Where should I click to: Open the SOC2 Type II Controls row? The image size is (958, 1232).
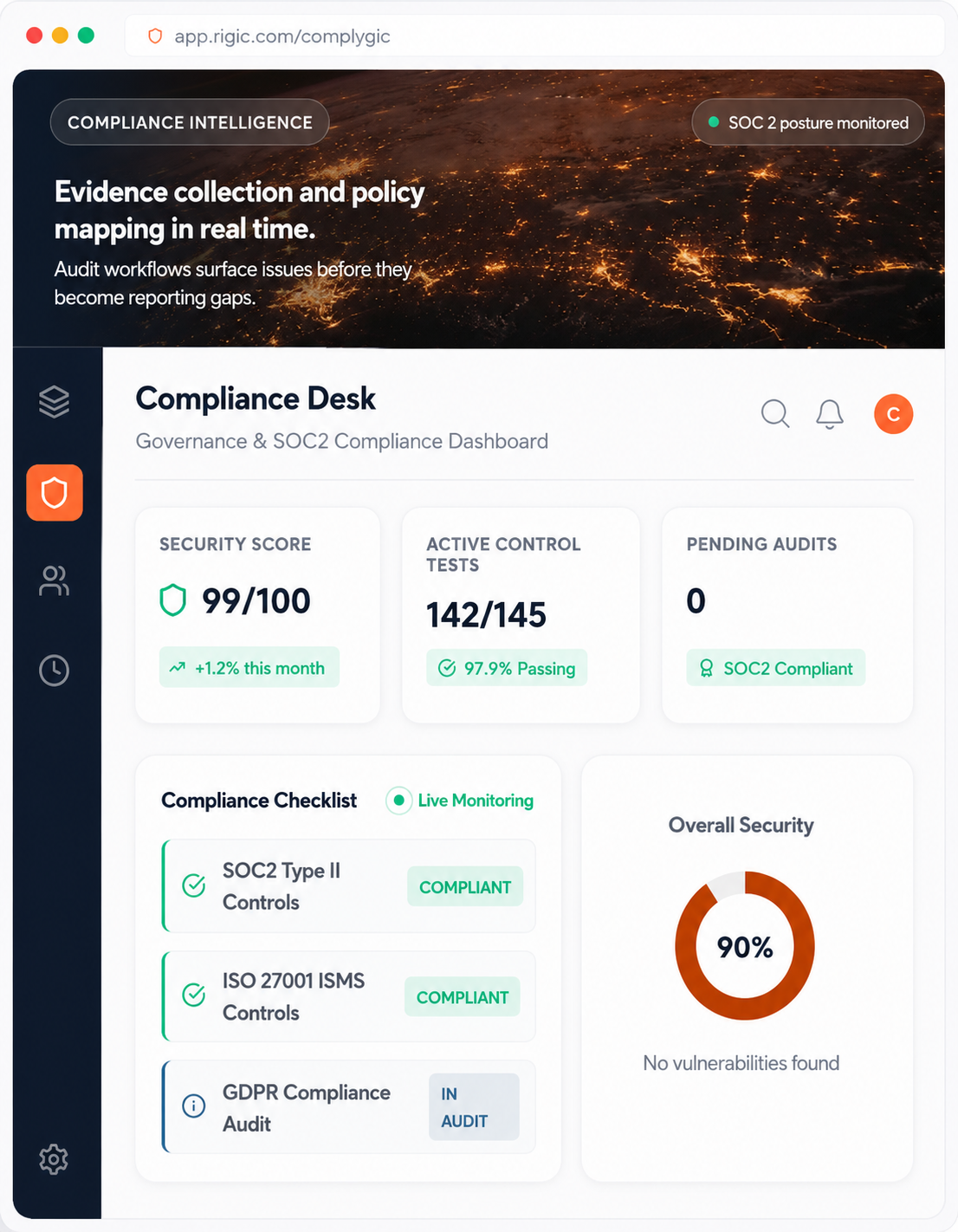349,885
